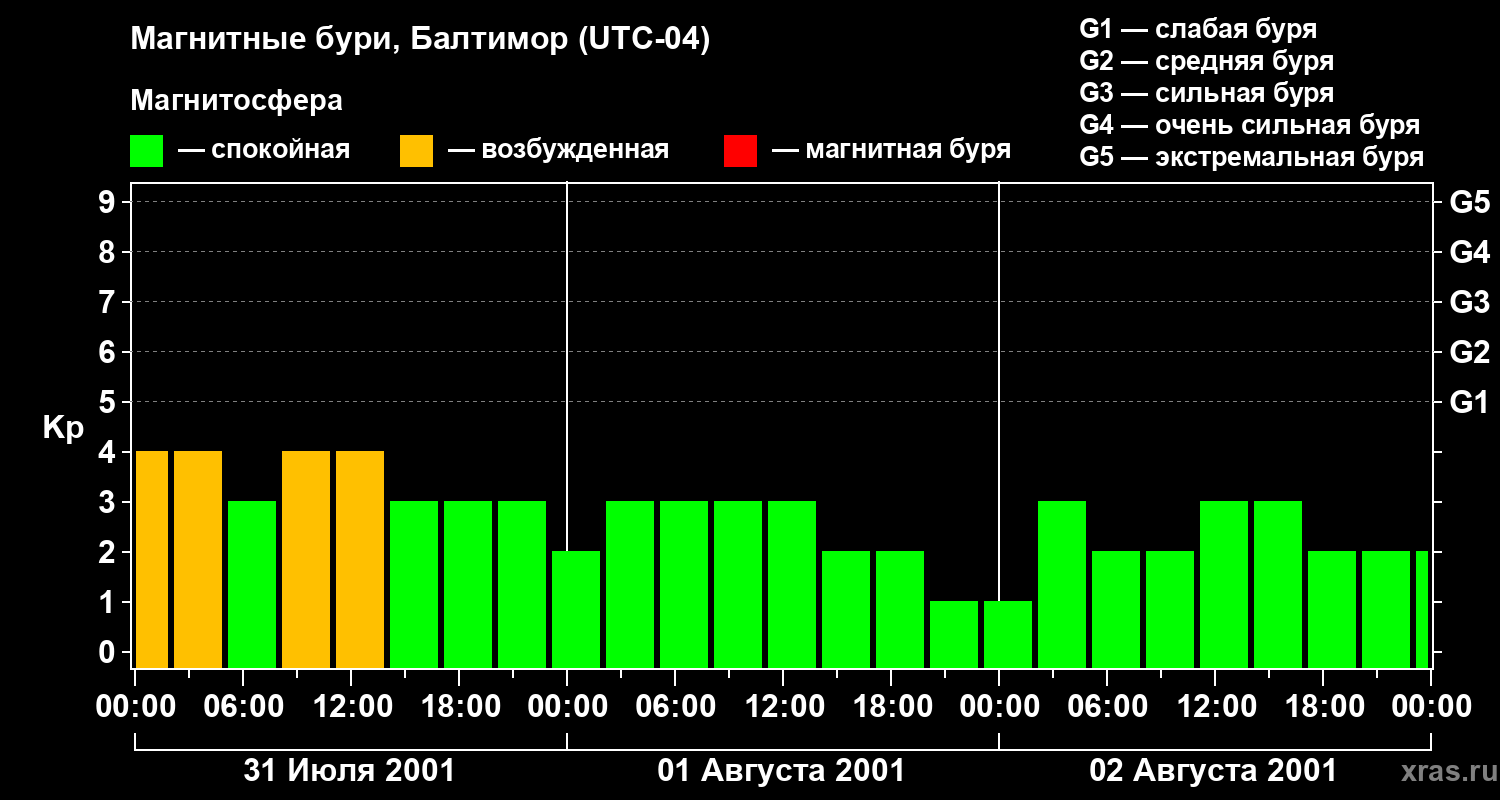The height and width of the screenshot is (800, 1500).
Task: Select the '01 Августа 2001' date label
Action: 781,771
